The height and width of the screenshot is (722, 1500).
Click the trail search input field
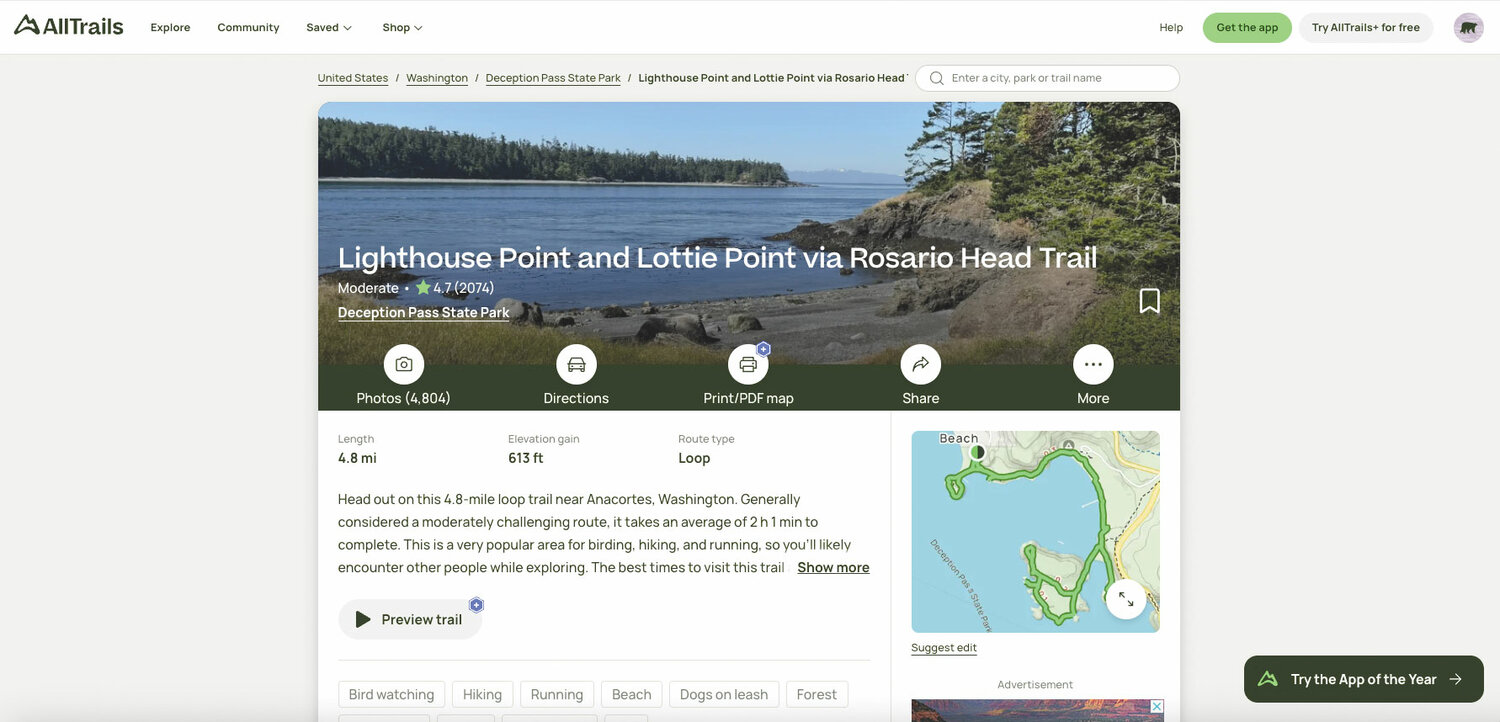[1047, 78]
